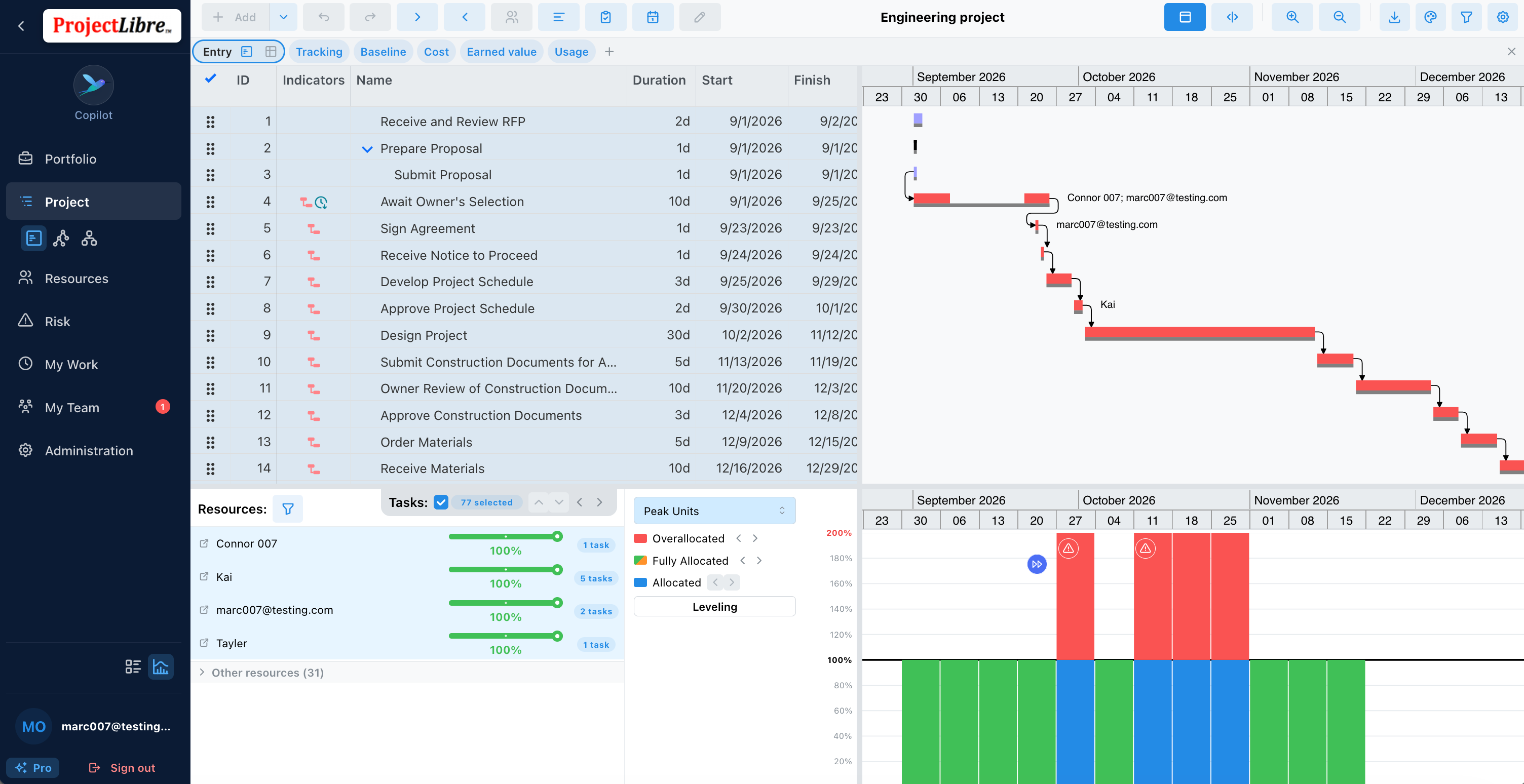Toggle the histogram chart view button
Viewport: 1524px width, 784px height.
click(160, 667)
